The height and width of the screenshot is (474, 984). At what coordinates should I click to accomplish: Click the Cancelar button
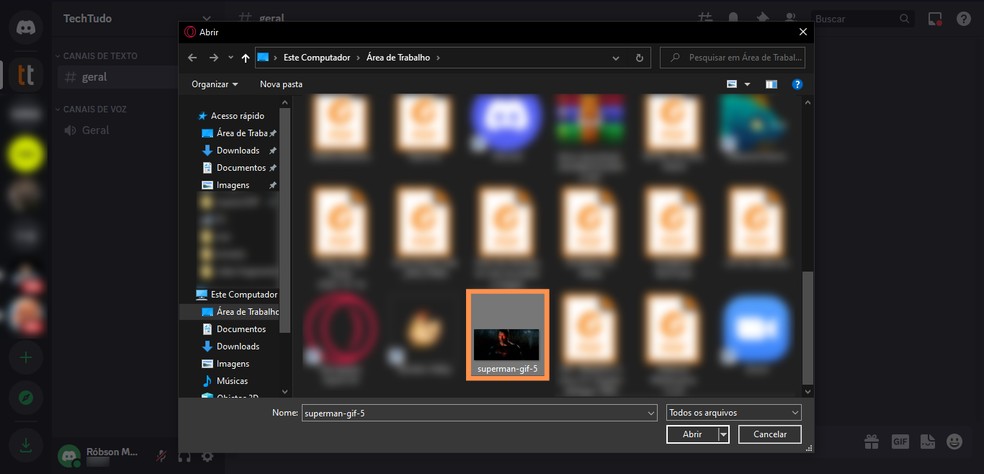(770, 434)
